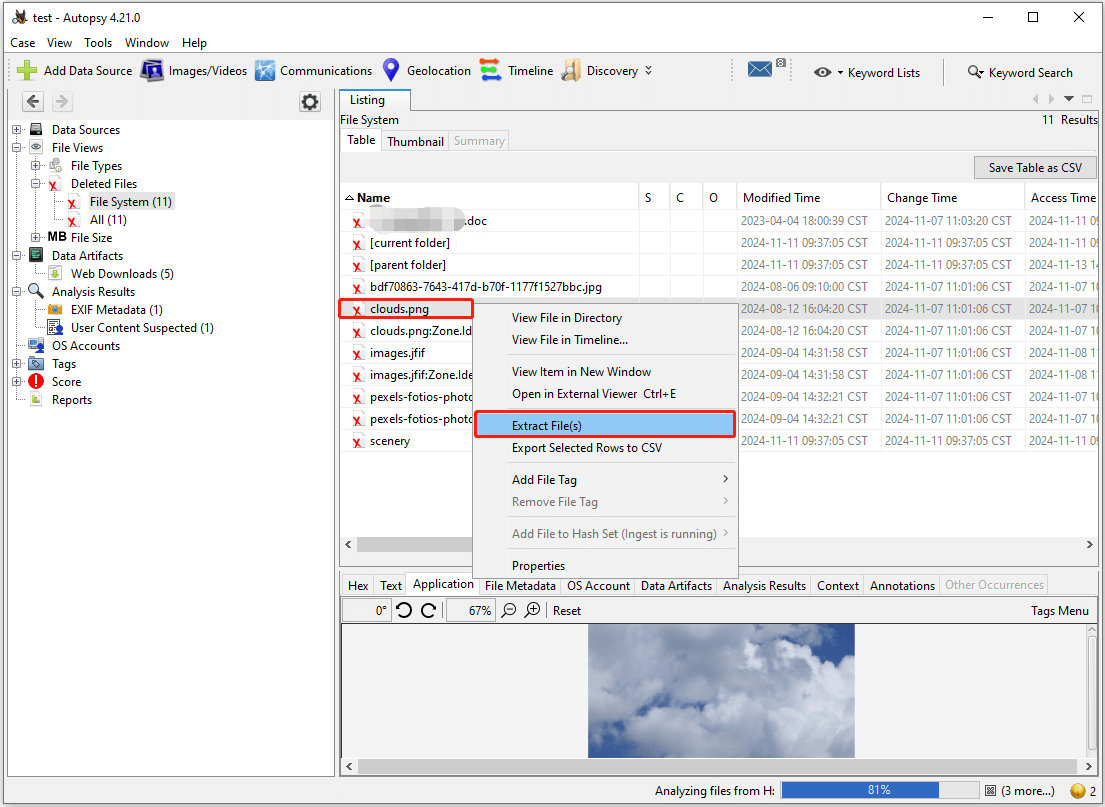Choose View File in Timeline...
1105x807 pixels.
(x=605, y=339)
